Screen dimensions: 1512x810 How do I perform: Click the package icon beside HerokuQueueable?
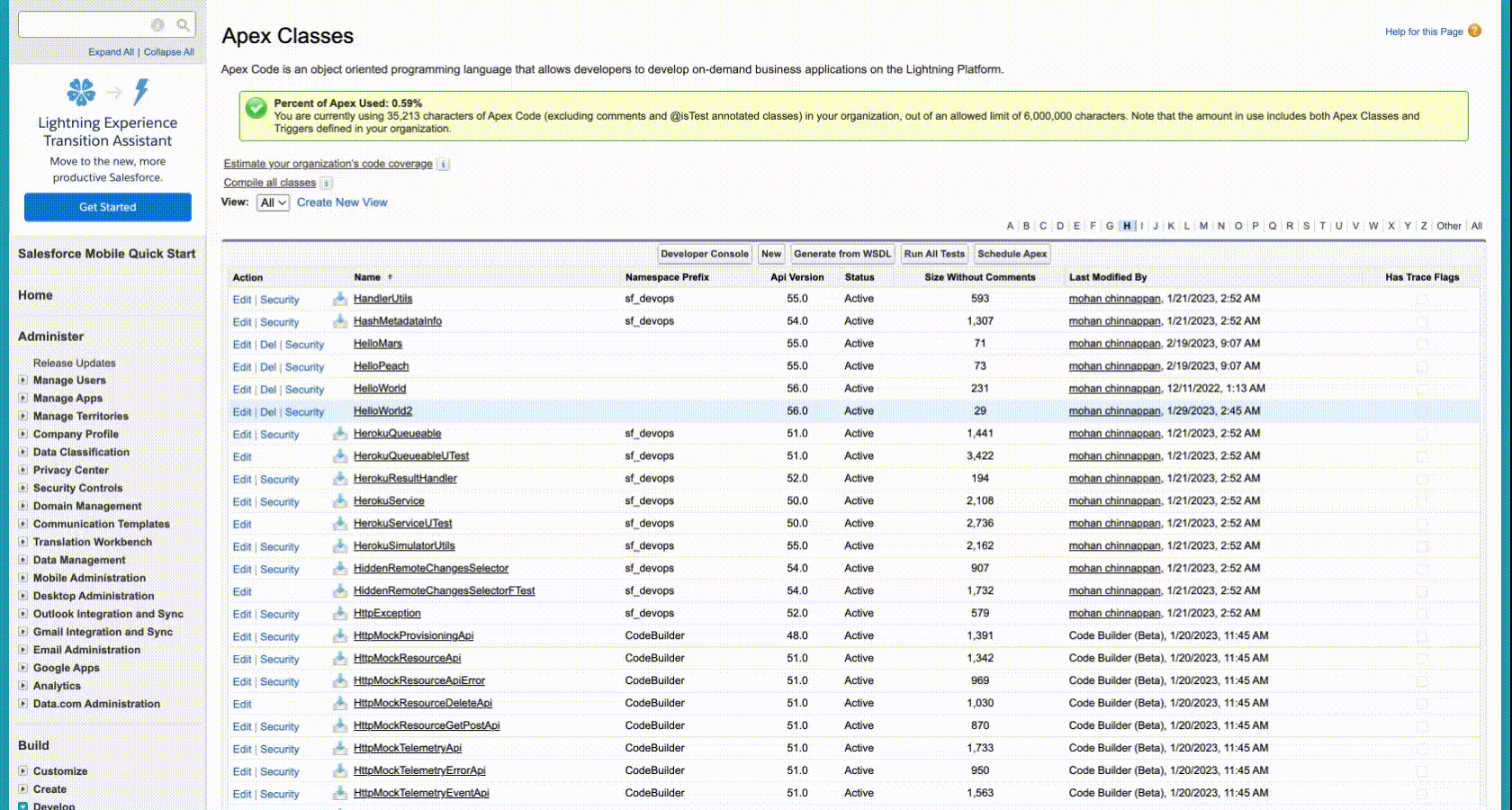point(340,433)
